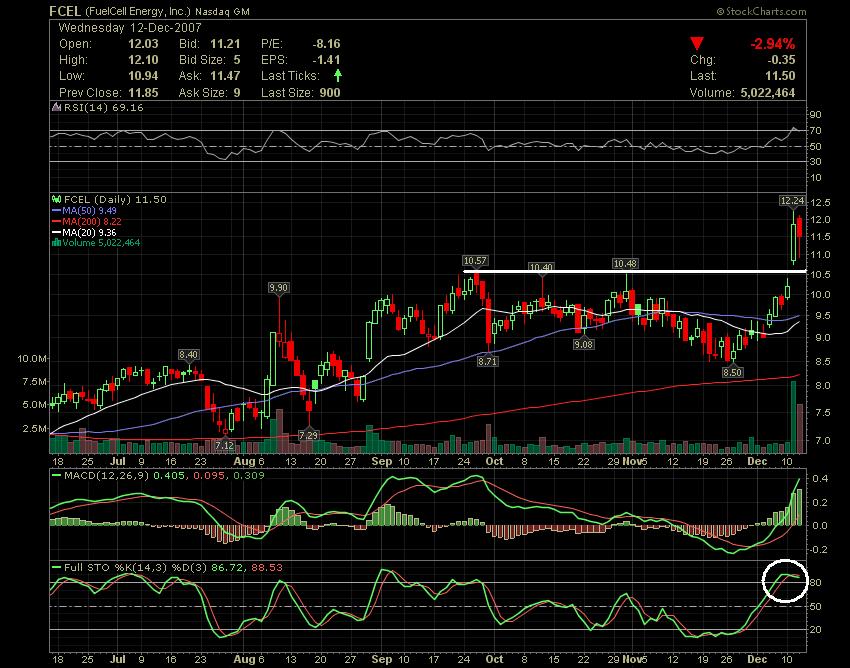This screenshot has height=668, width=850.
Task: Click the MA(20) 9.36 legend entry
Action: click(89, 232)
